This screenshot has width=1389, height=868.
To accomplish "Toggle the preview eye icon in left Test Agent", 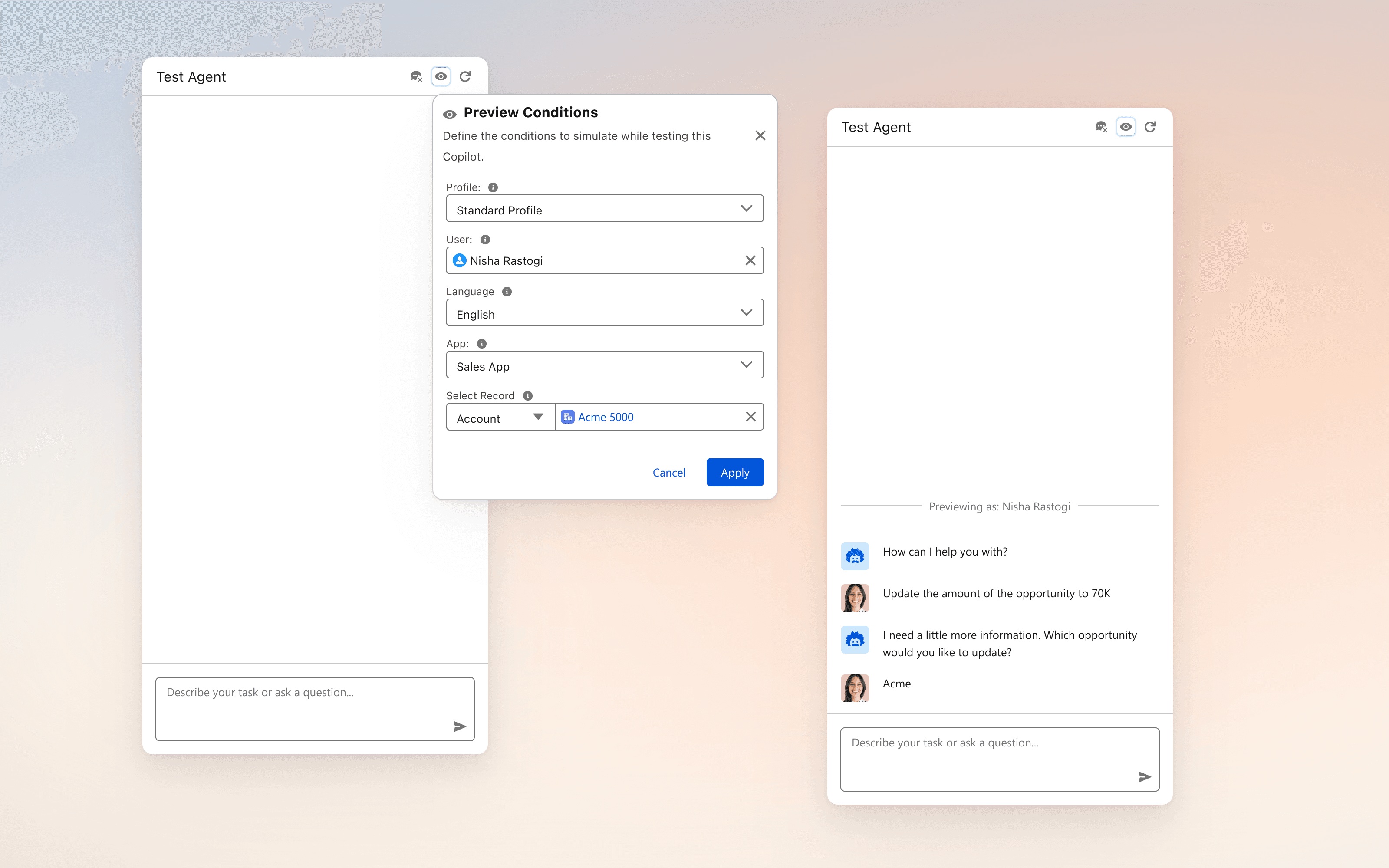I will click(x=441, y=76).
